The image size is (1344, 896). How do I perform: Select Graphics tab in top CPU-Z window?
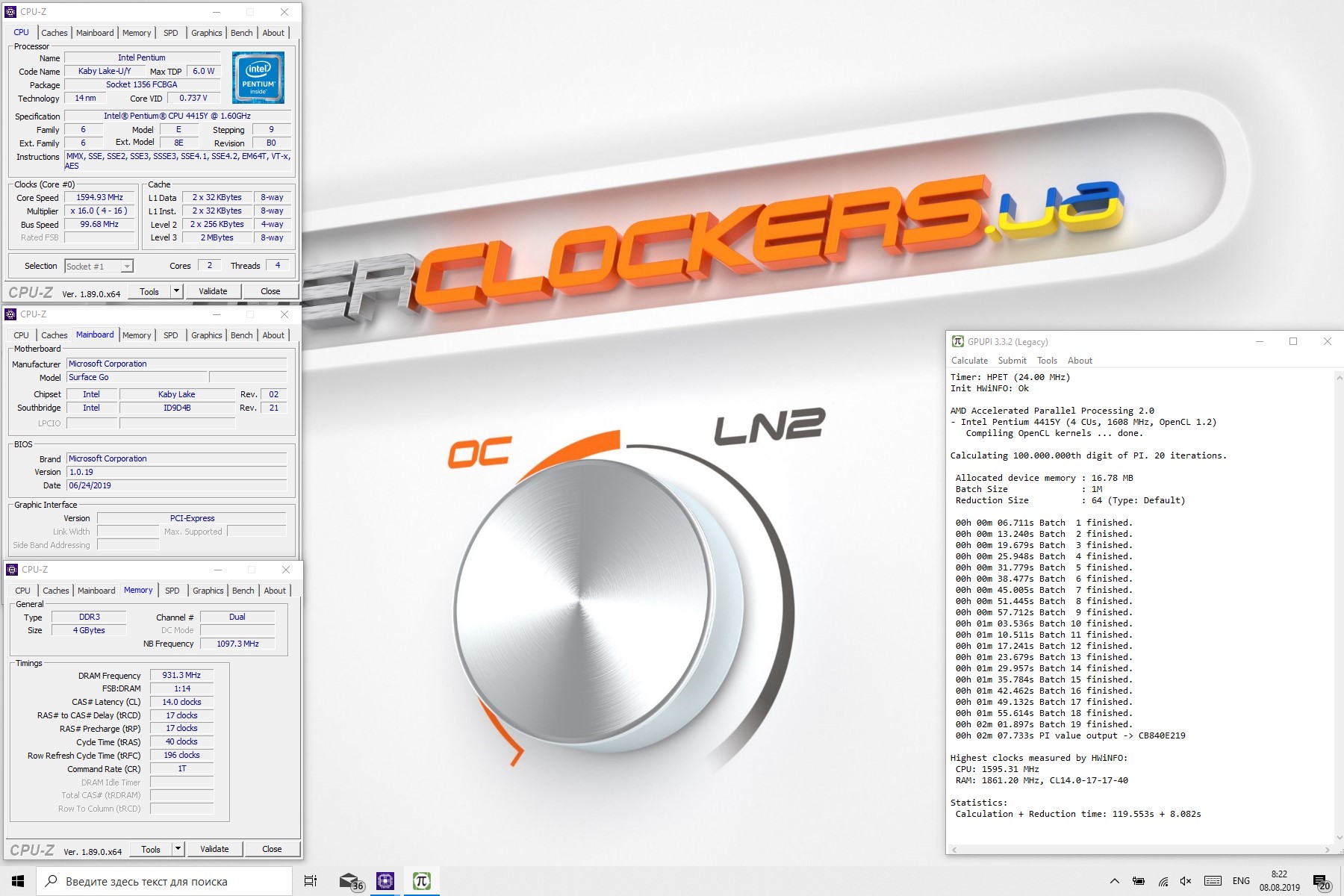[x=207, y=33]
